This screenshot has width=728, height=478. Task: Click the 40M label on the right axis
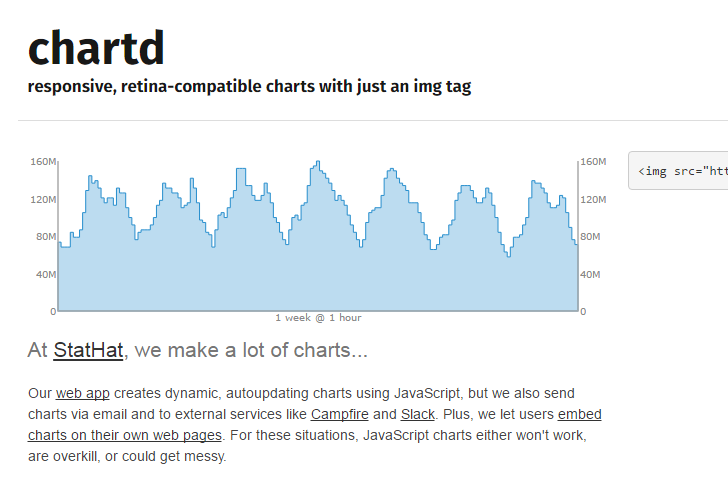tap(592, 274)
